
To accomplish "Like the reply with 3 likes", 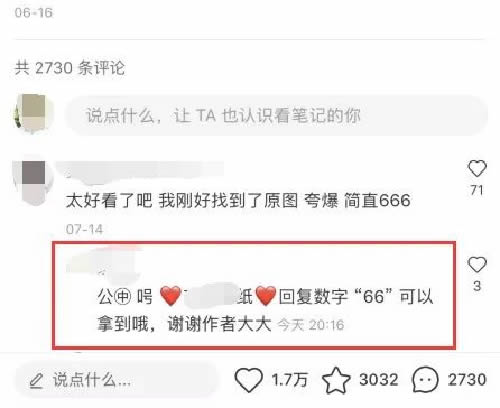I will (477, 265).
